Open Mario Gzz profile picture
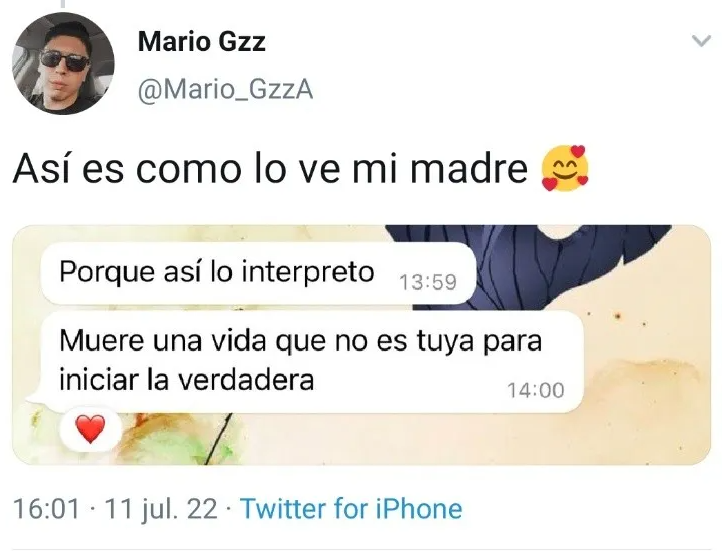The image size is (722, 551). [x=64, y=64]
